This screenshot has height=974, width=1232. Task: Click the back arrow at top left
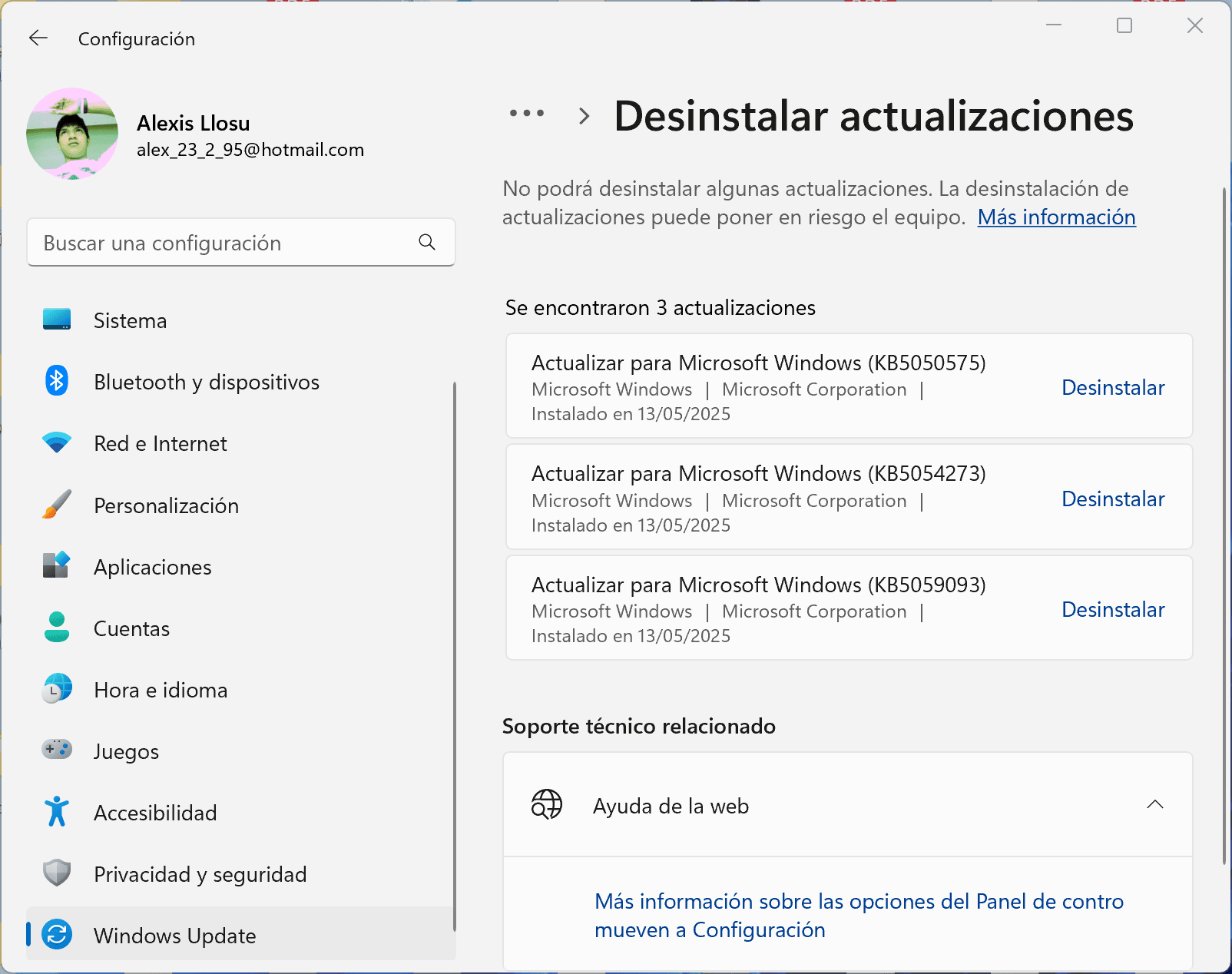click(x=37, y=38)
